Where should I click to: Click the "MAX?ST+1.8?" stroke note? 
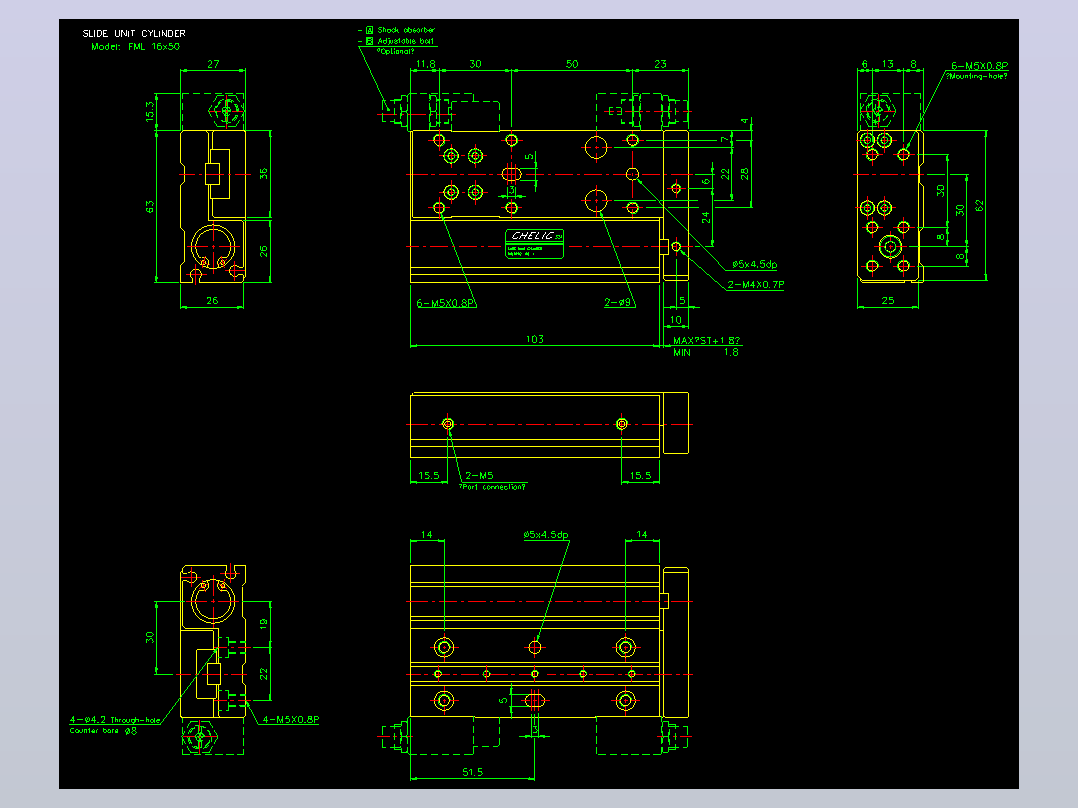click(706, 340)
